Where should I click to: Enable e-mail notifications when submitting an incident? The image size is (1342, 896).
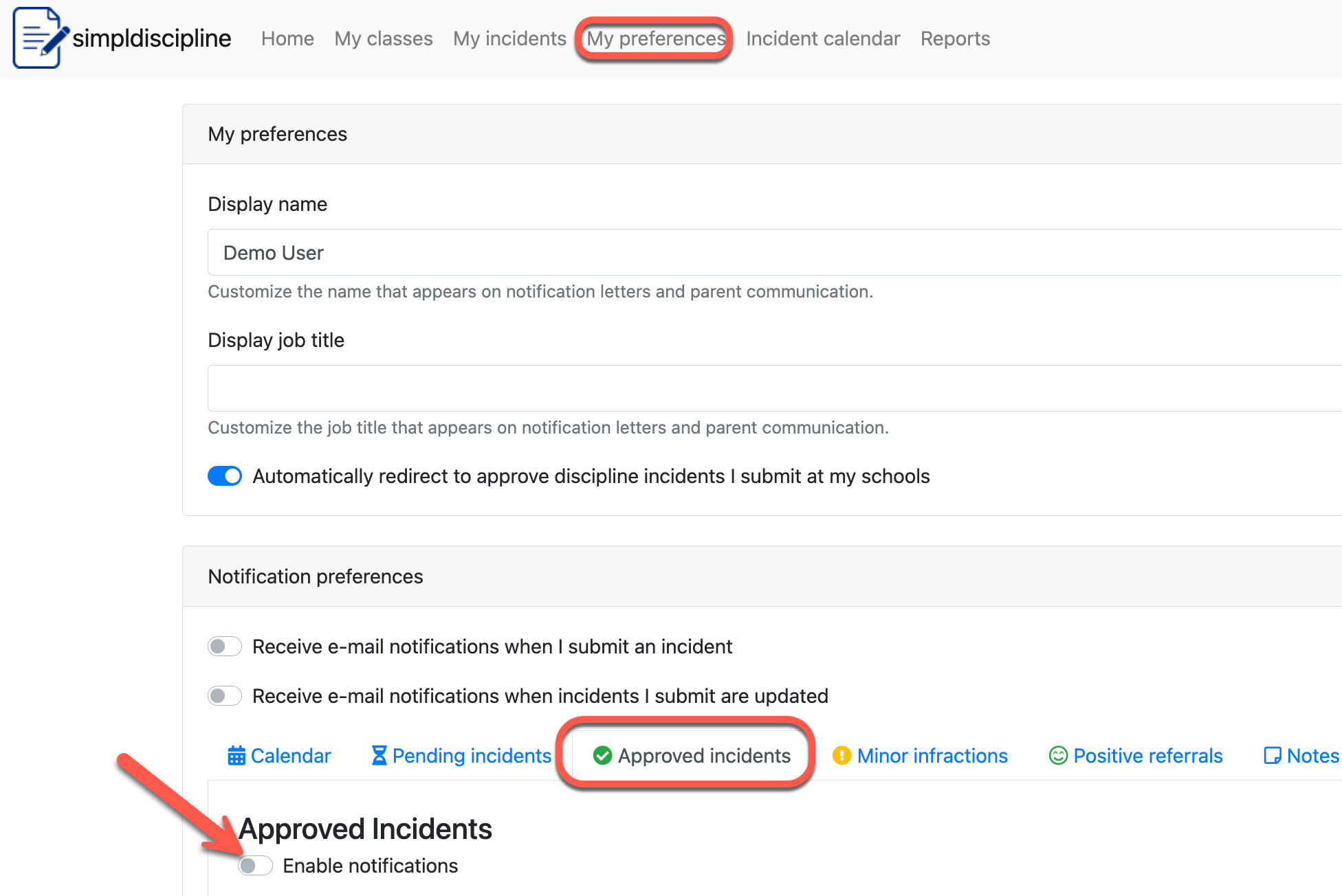point(225,647)
